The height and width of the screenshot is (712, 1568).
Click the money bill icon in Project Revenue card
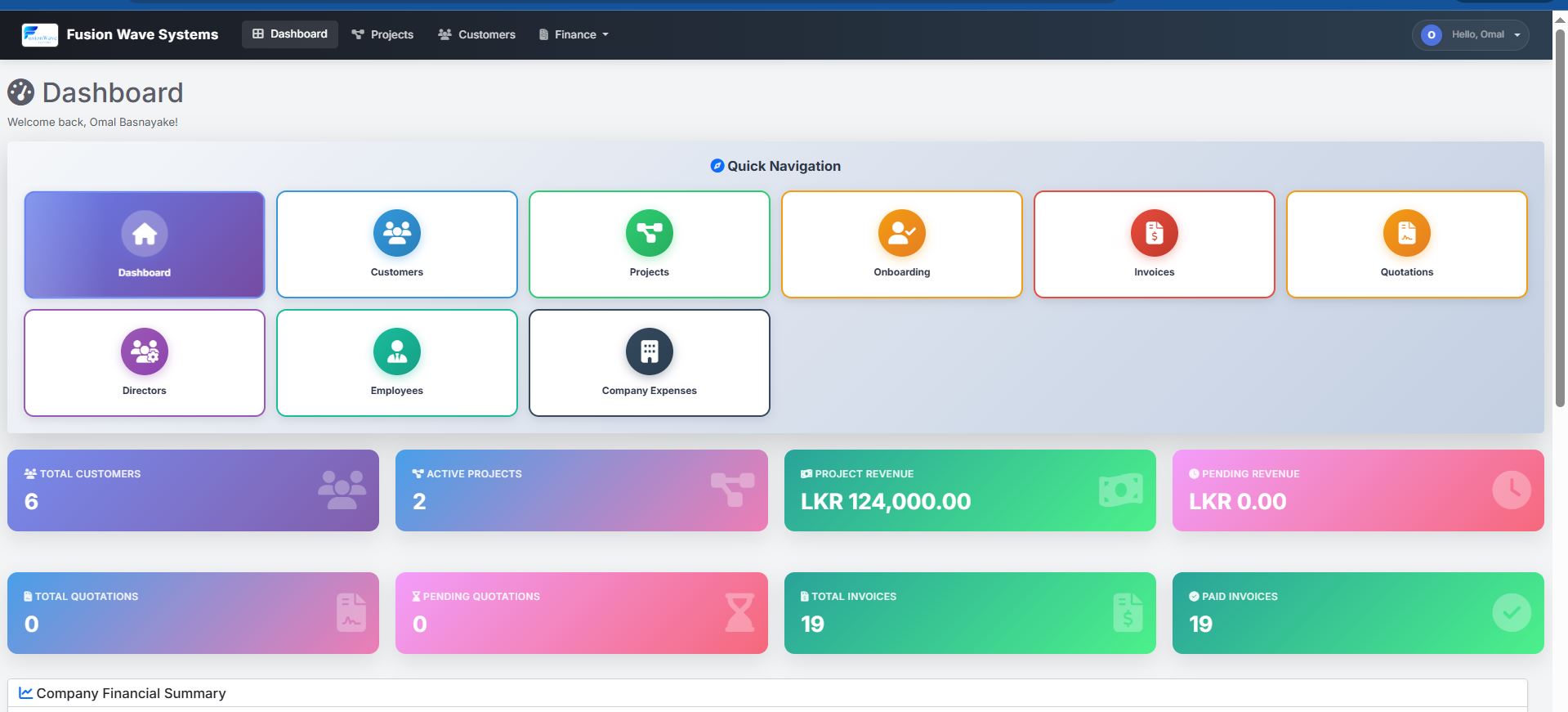[1121, 490]
